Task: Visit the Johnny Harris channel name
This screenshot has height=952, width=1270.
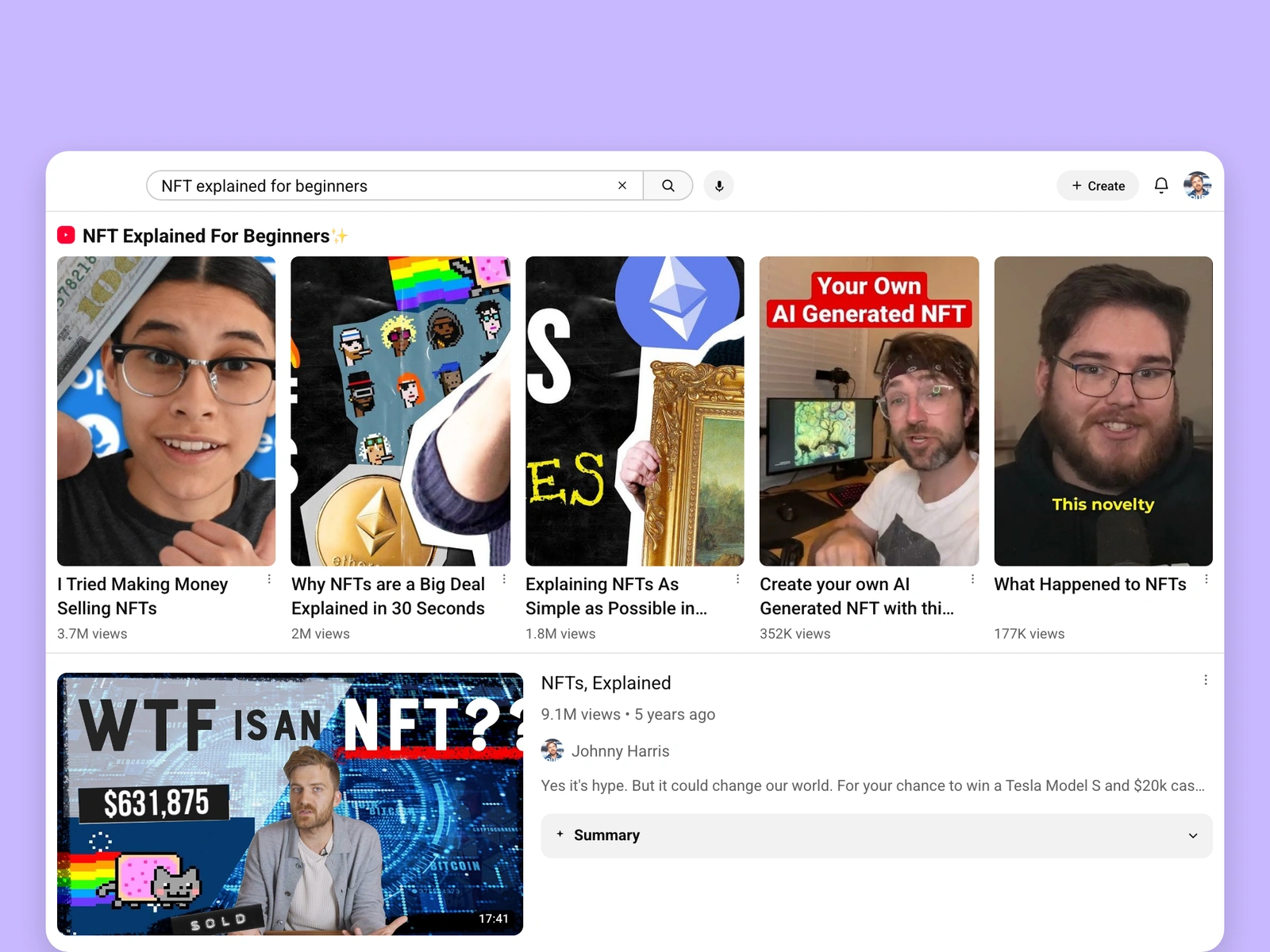Action: [x=621, y=751]
